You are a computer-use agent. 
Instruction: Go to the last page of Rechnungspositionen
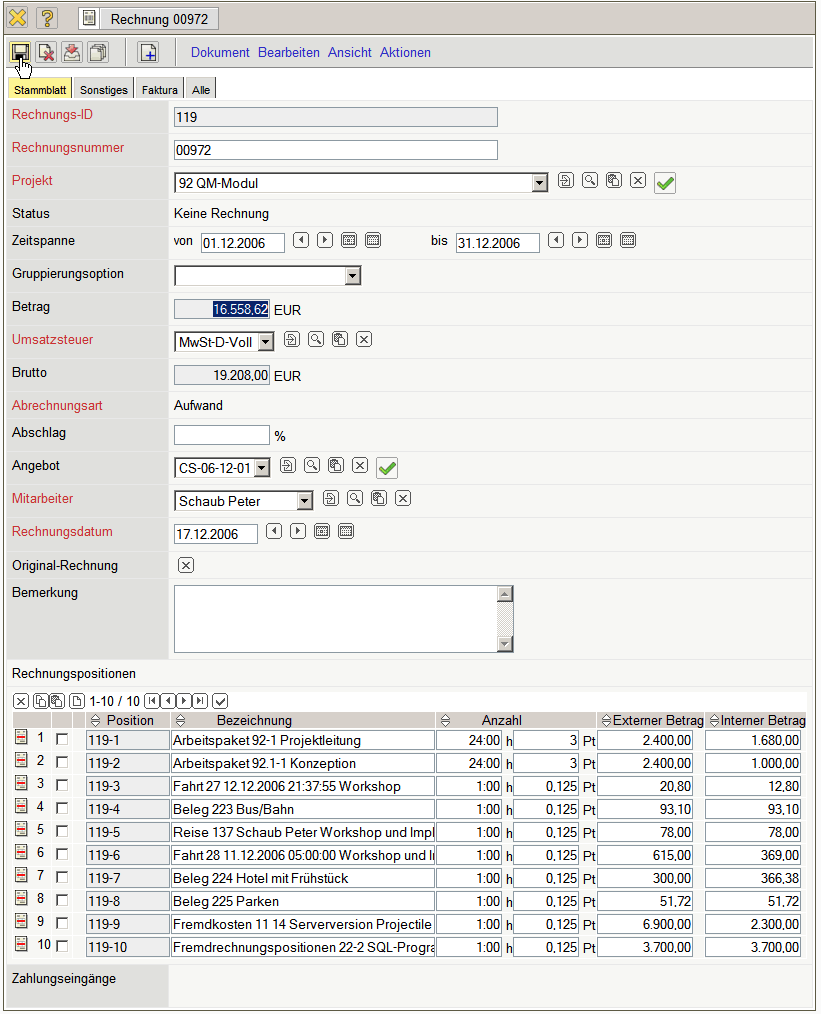pyautogui.click(x=200, y=701)
